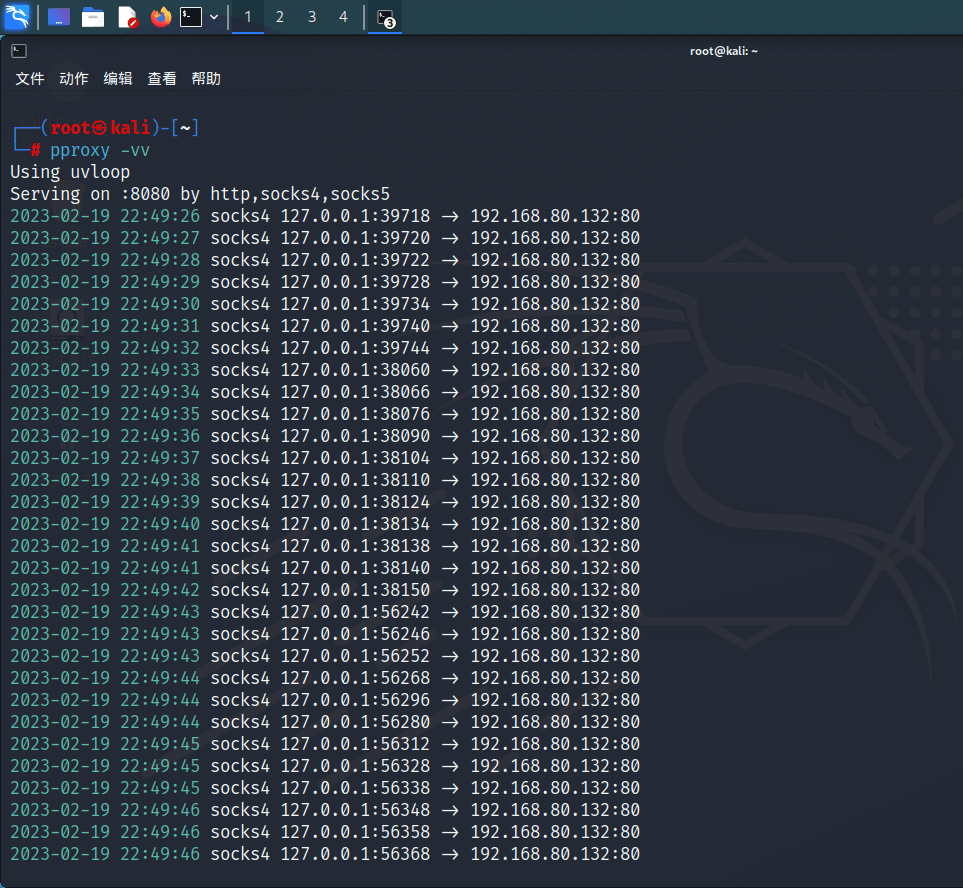Image resolution: width=963 pixels, height=888 pixels.
Task: Click the terminal taskbar button with badge 3
Action: click(x=385, y=18)
